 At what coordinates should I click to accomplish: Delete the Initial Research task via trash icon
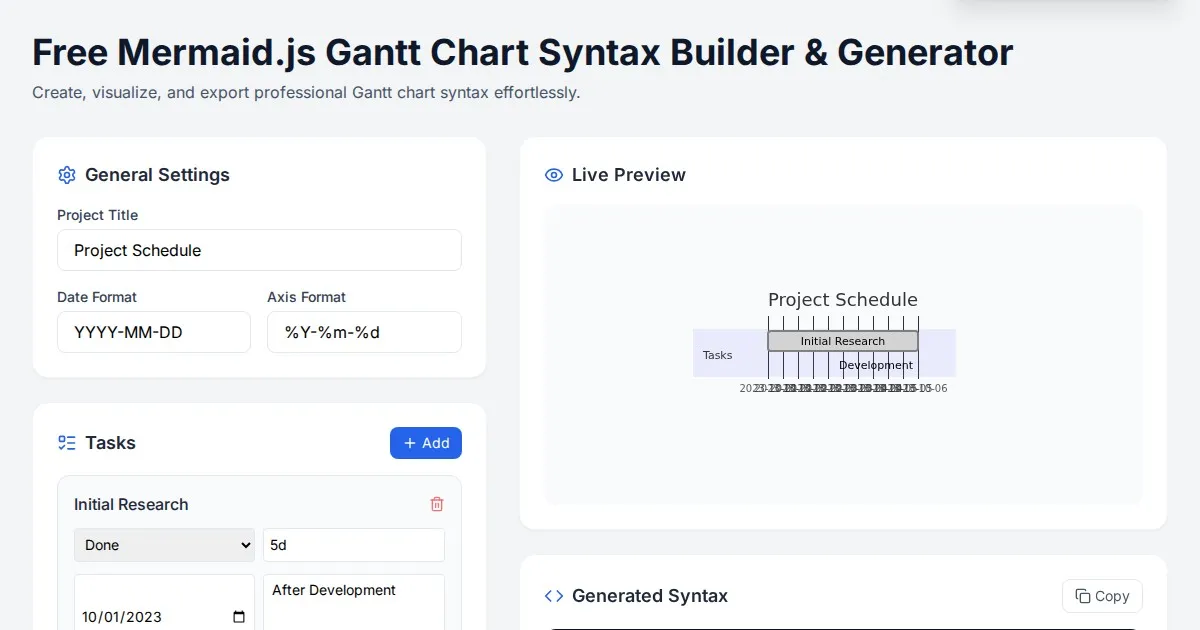pos(437,505)
